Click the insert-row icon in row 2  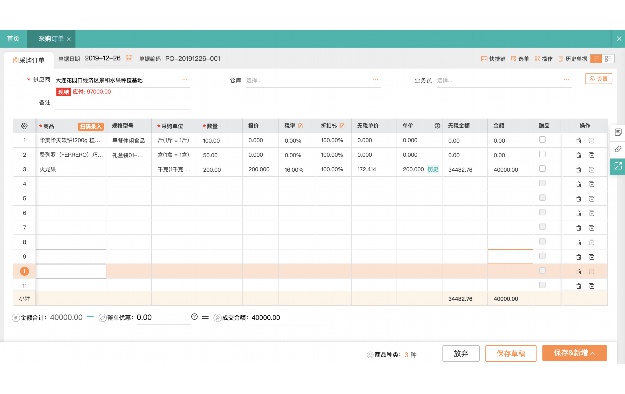(579, 155)
